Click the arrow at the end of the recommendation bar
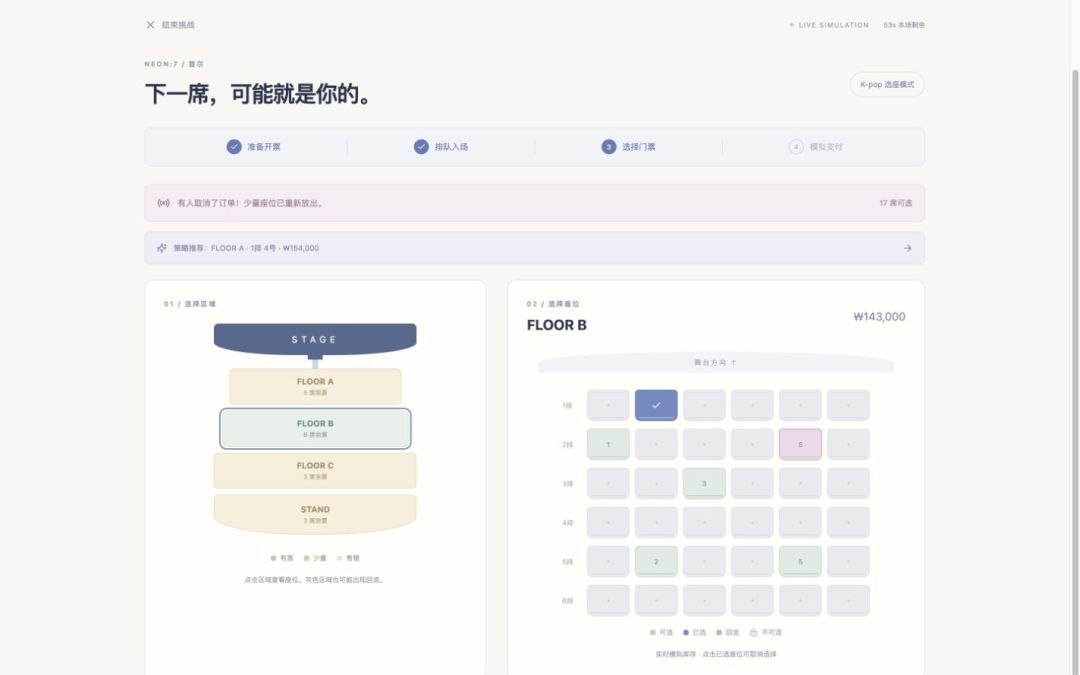This screenshot has width=1080, height=675. [908, 248]
